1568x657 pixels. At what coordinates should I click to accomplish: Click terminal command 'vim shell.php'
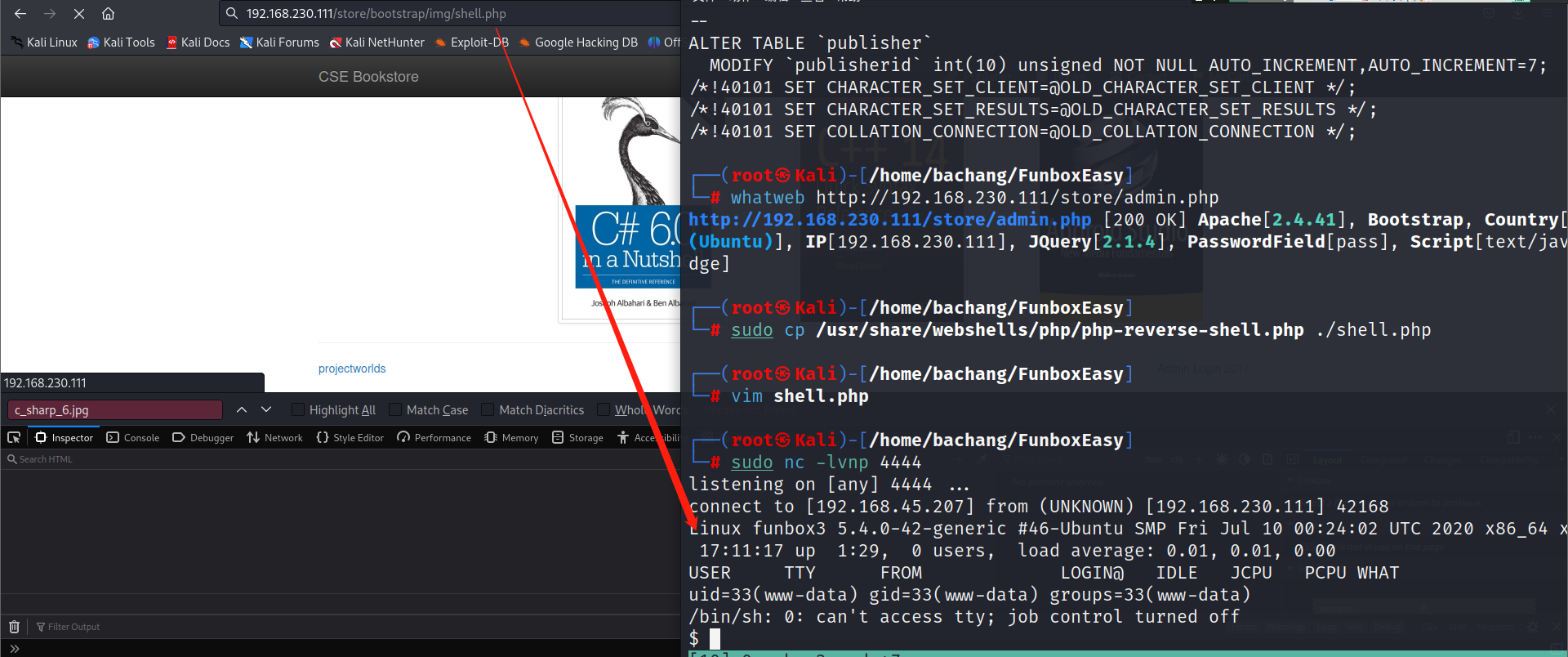[800, 396]
